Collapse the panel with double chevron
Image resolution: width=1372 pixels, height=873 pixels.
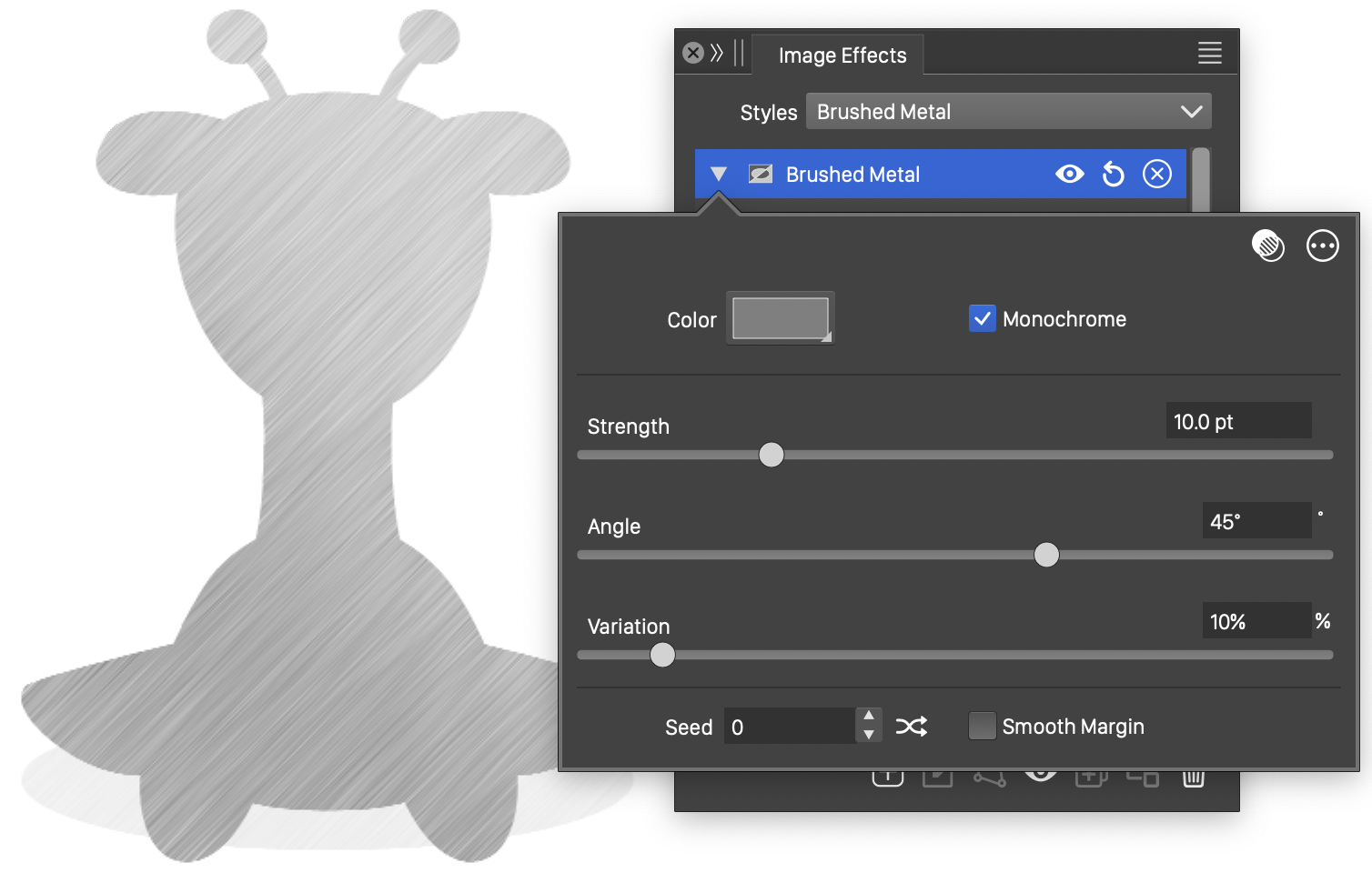click(717, 53)
